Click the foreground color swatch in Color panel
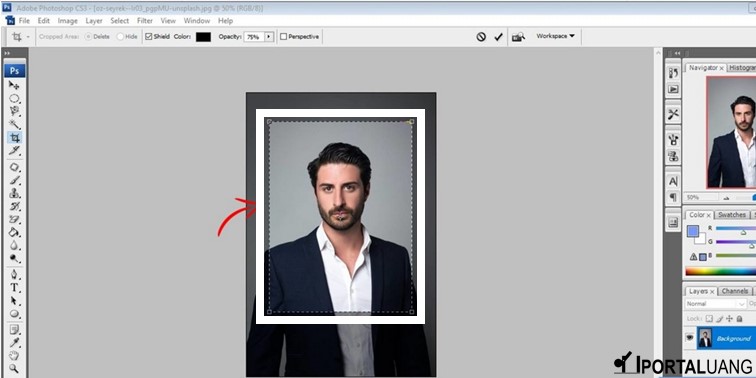 point(693,231)
